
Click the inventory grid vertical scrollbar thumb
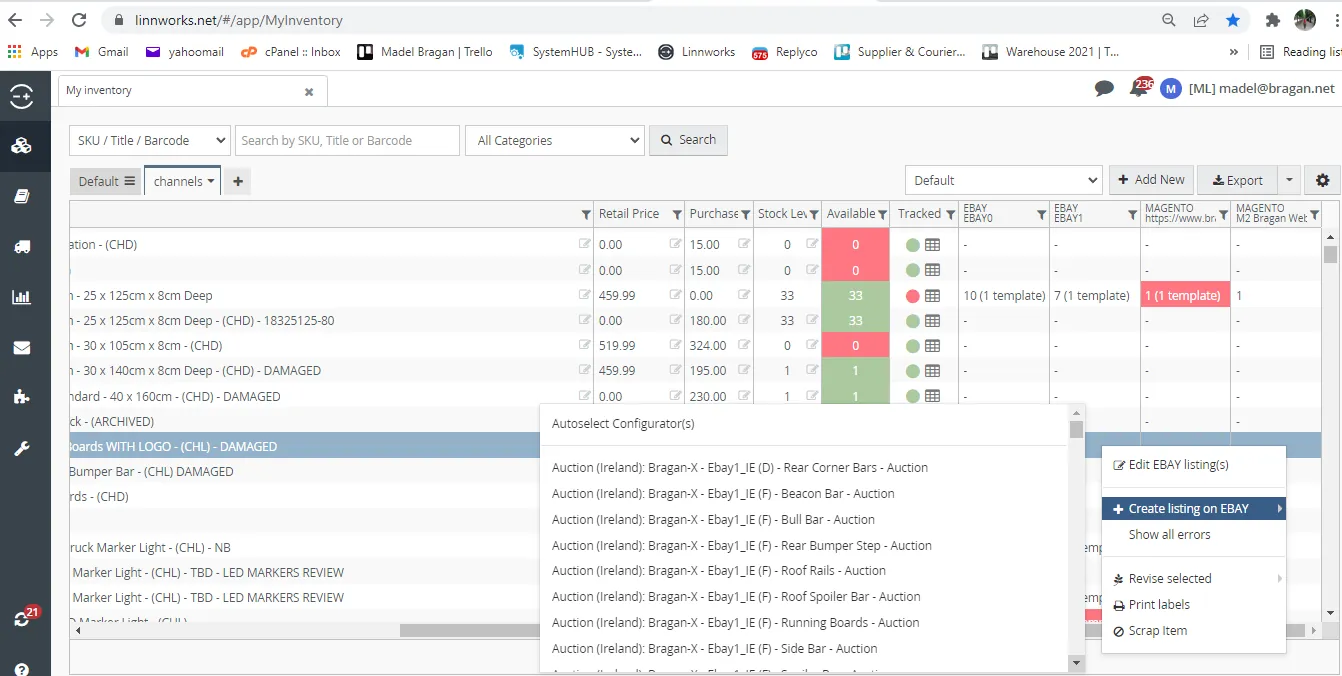1330,254
